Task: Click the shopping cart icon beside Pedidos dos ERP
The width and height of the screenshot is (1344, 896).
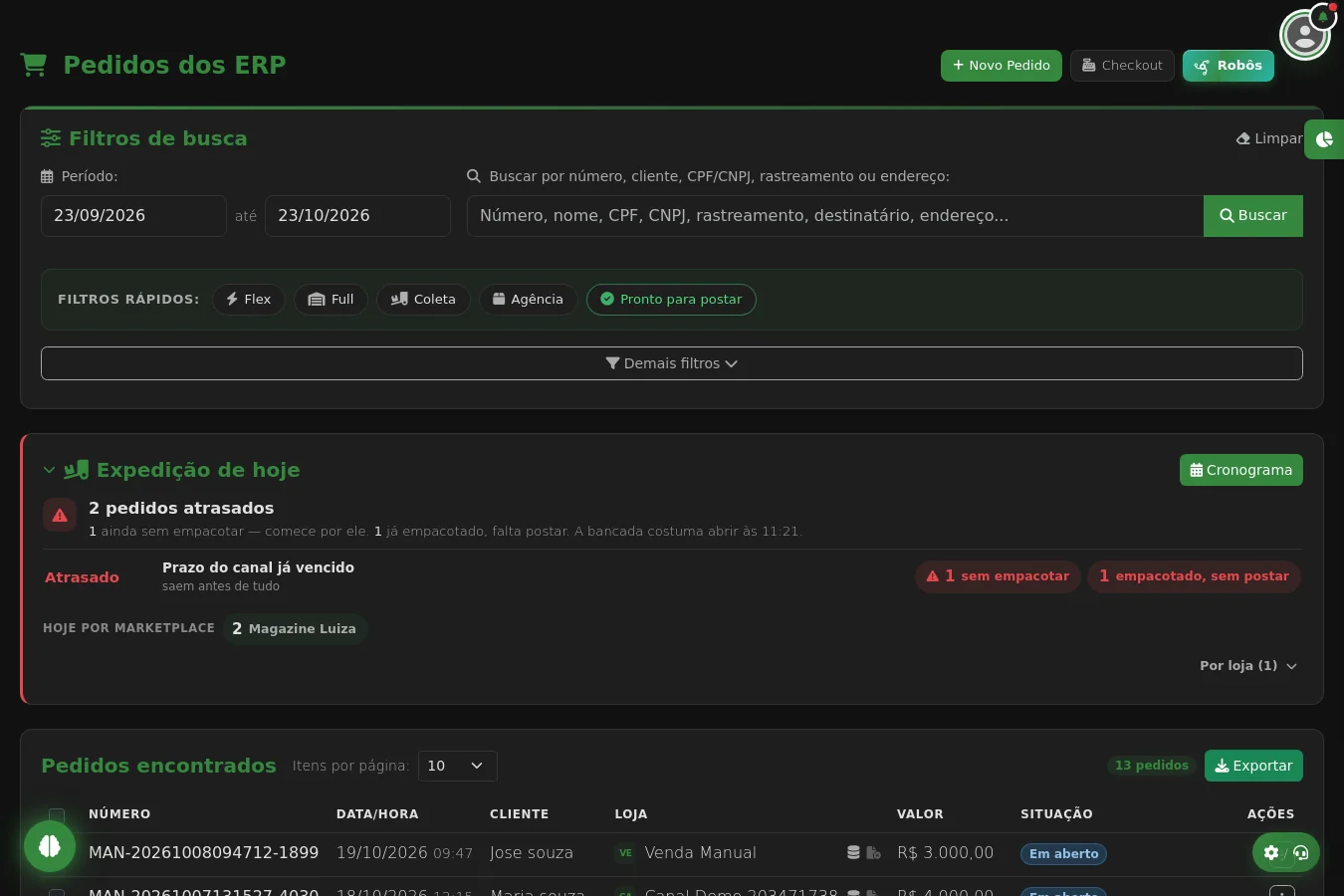Action: pyautogui.click(x=34, y=65)
